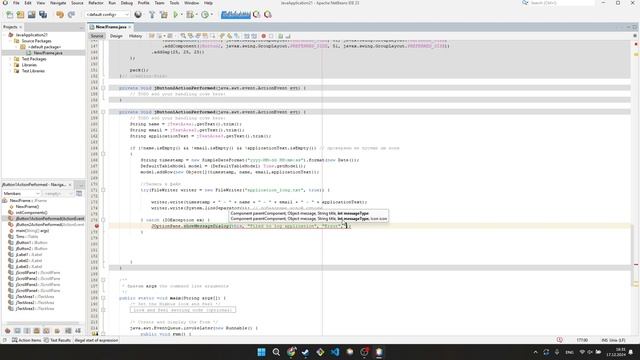Click the New Project toolbar icon
This screenshot has height=360, width=640.
coord(20,15)
